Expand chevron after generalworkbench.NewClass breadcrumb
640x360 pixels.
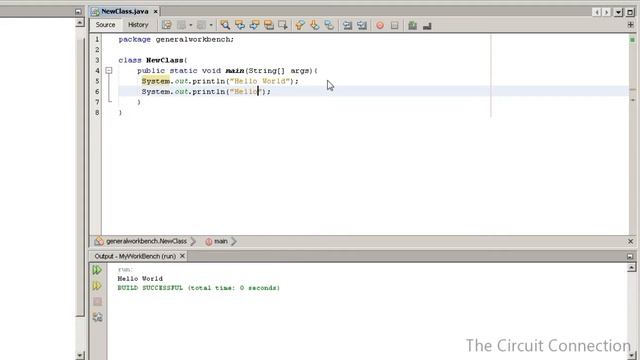[x=193, y=241]
